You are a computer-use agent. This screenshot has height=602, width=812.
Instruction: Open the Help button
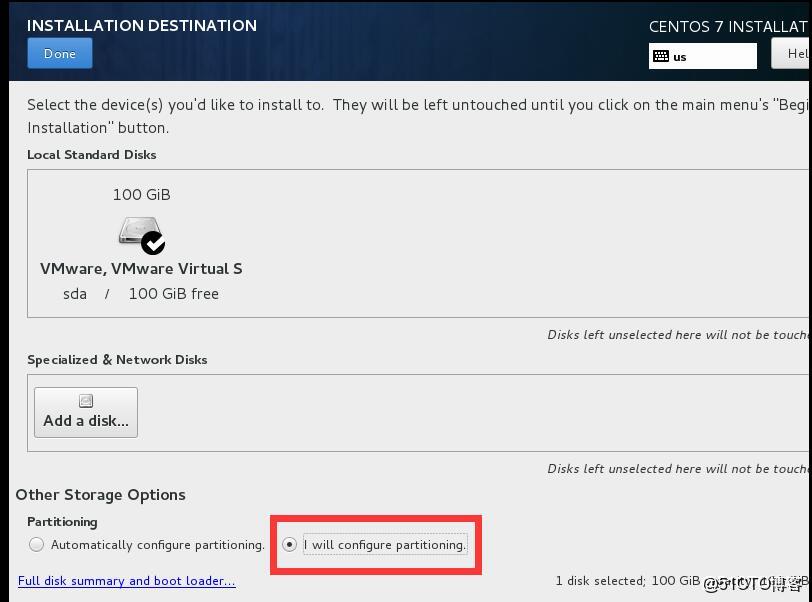[791, 54]
